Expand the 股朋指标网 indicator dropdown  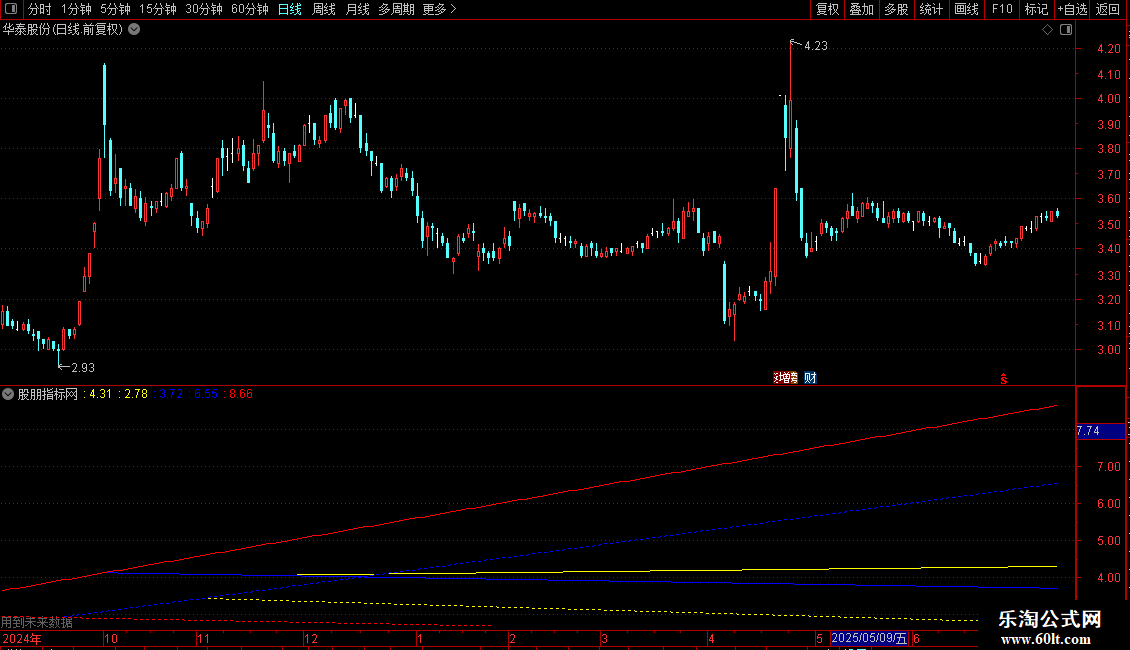[8, 394]
